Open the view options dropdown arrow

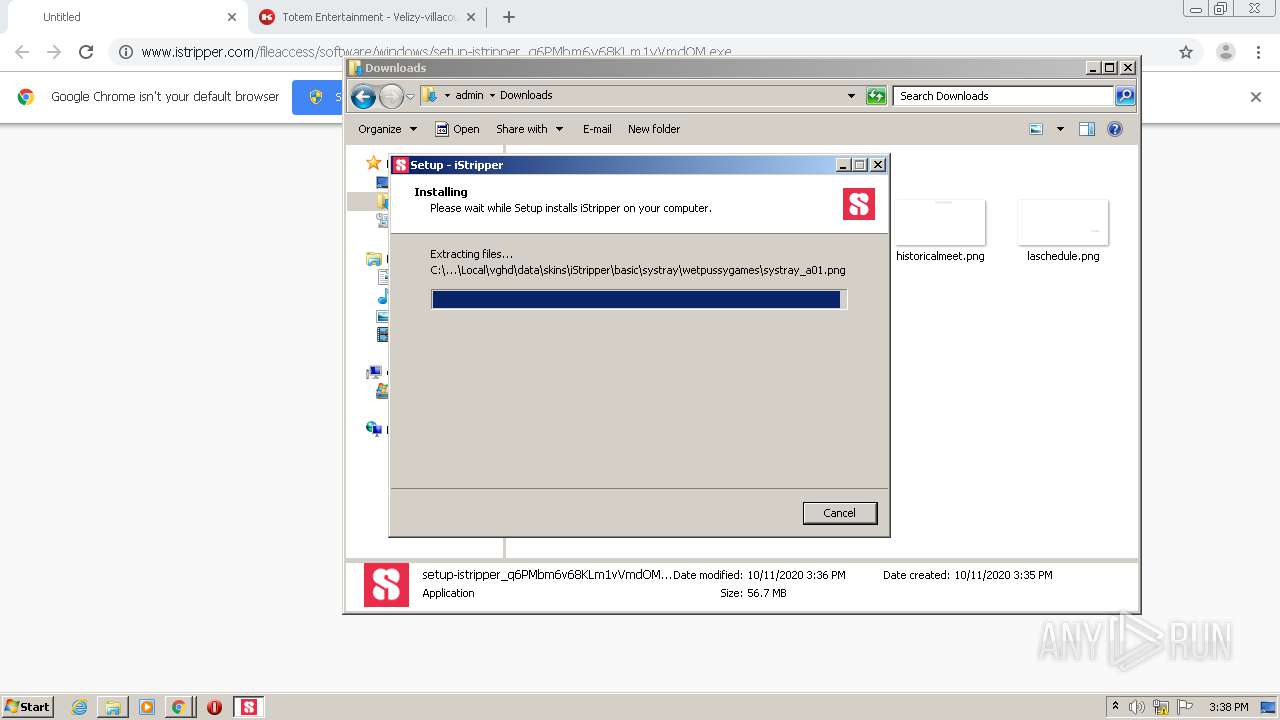(x=1060, y=129)
